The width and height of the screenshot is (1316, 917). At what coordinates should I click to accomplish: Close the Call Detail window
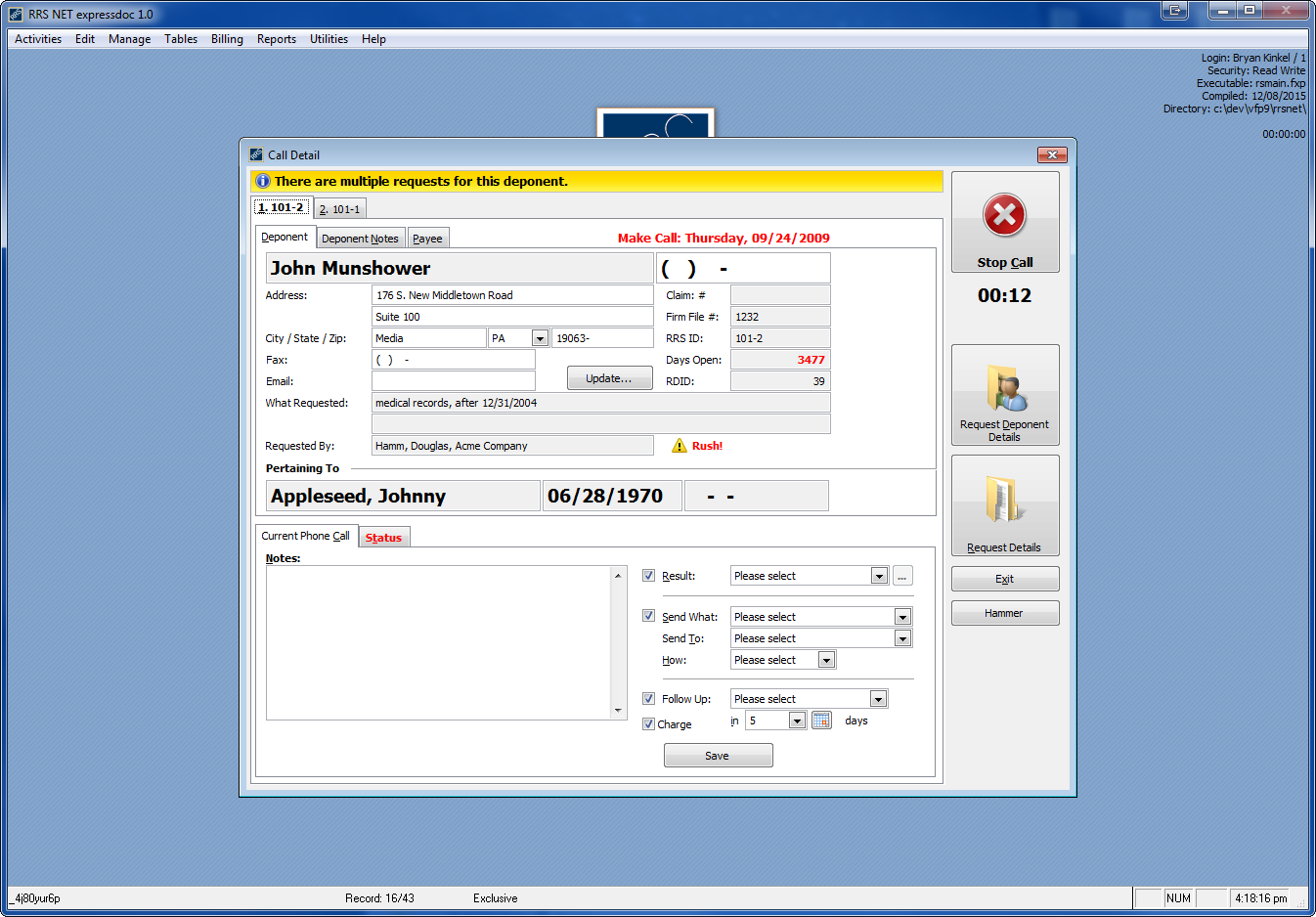tap(1052, 154)
